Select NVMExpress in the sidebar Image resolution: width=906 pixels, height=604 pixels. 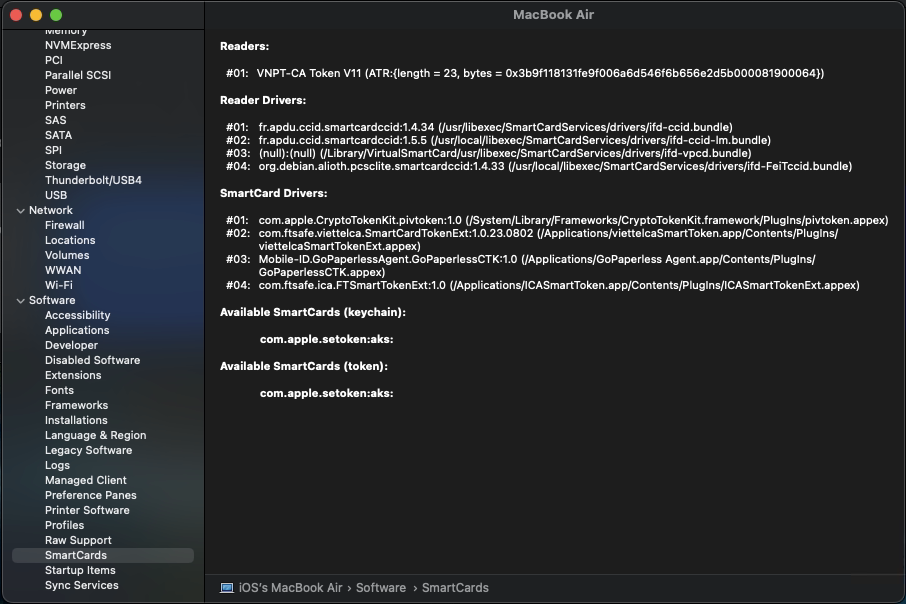point(78,45)
